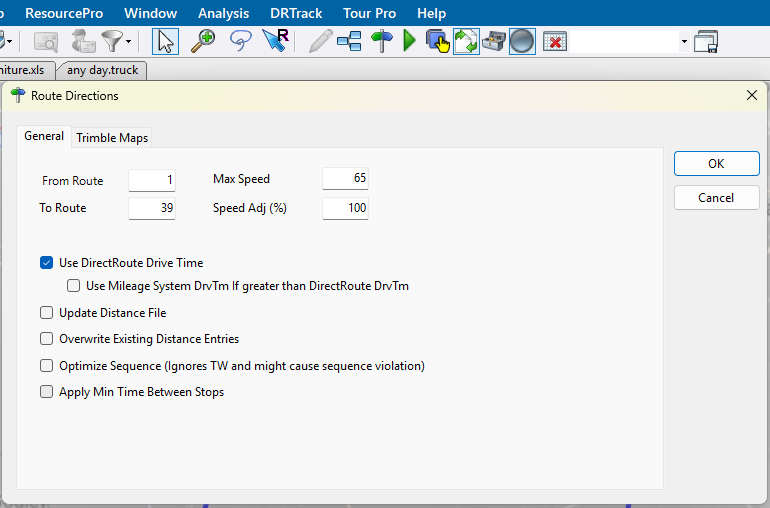The height and width of the screenshot is (508, 770).
Task: Open the DRTrack menu
Action: click(x=296, y=13)
